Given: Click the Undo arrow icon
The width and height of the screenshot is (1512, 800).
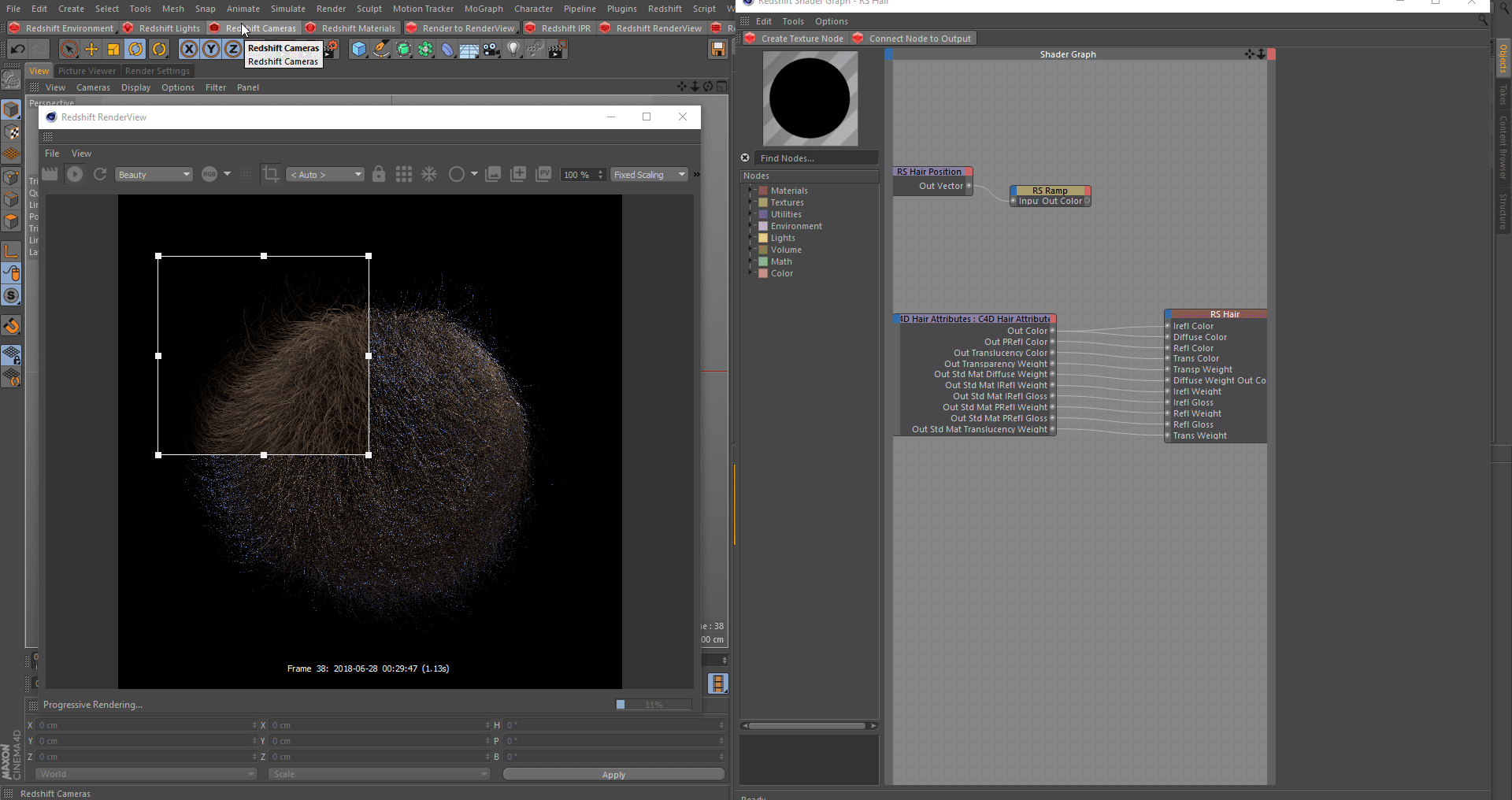Looking at the screenshot, I should point(17,50).
